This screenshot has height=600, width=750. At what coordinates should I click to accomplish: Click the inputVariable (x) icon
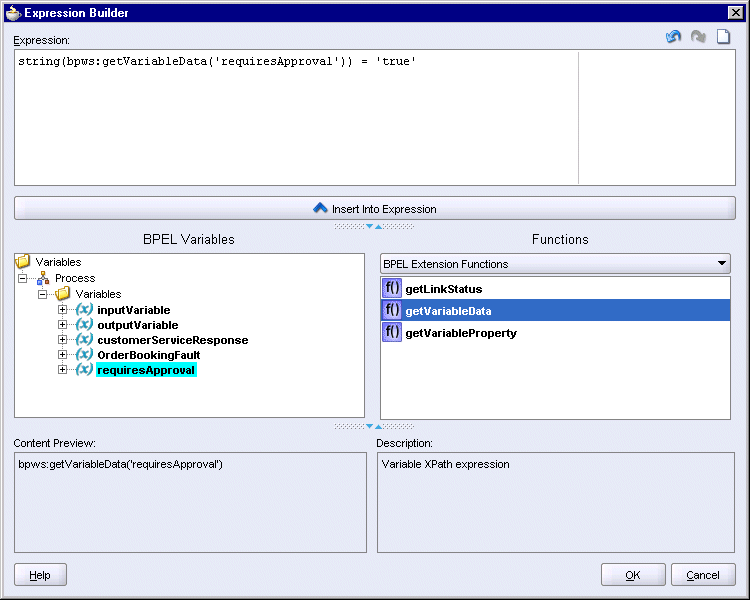[84, 309]
